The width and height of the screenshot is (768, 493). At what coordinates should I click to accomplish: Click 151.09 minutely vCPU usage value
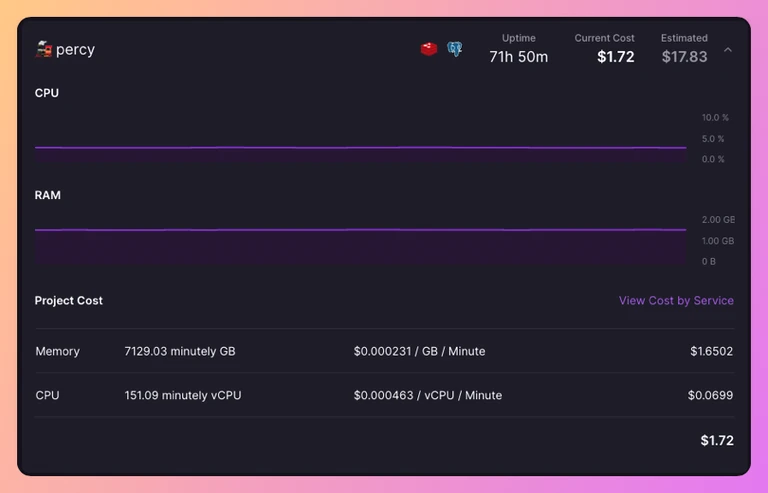click(183, 395)
